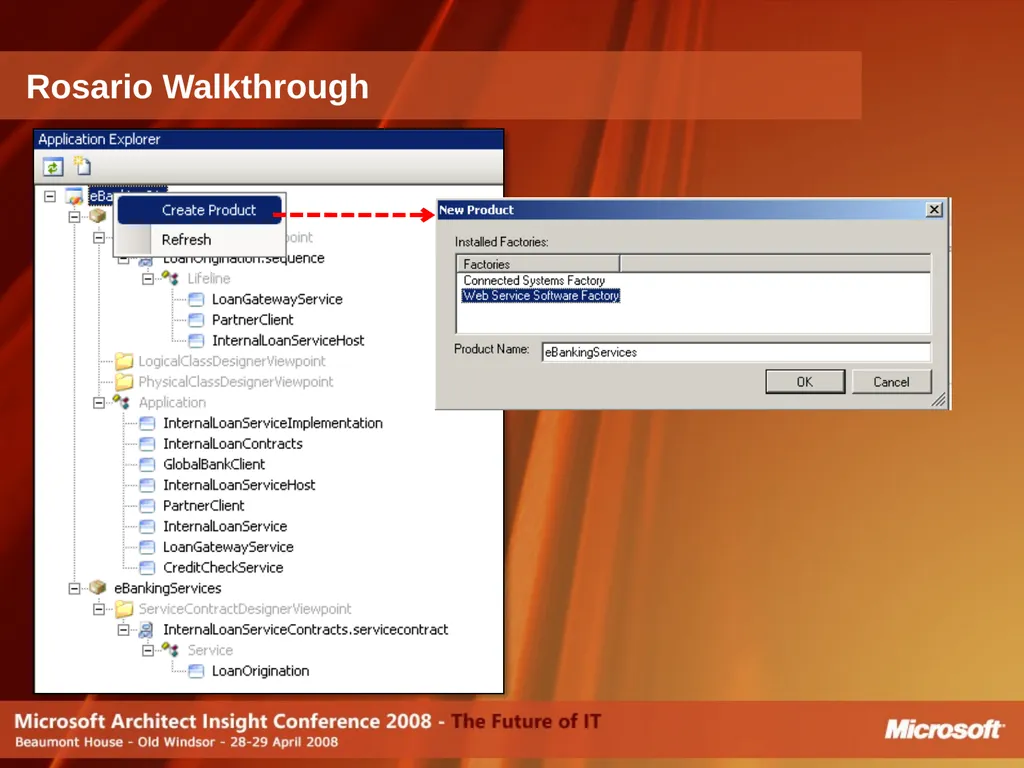The width and height of the screenshot is (1024, 768).
Task: Select the grayed Lifeline label
Action: (x=209, y=279)
